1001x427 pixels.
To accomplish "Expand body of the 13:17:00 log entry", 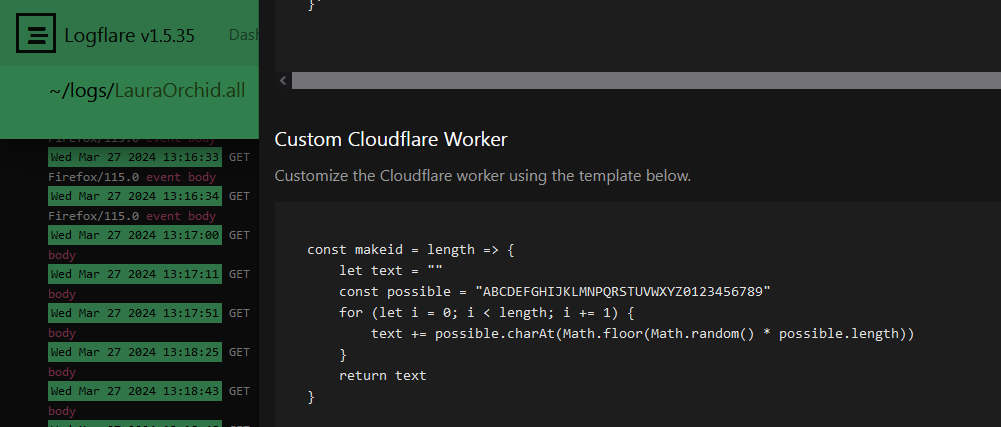I will pos(62,255).
